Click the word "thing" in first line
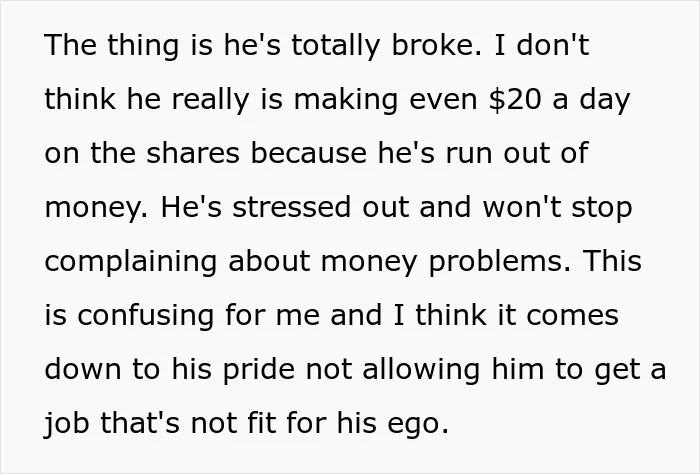 tap(143, 45)
